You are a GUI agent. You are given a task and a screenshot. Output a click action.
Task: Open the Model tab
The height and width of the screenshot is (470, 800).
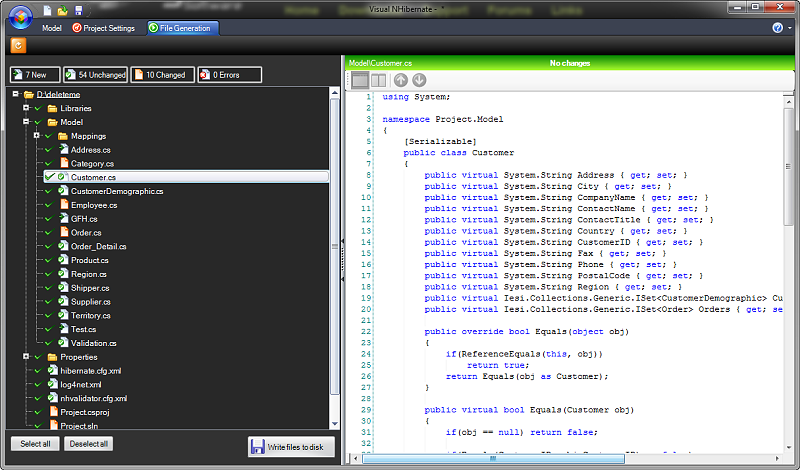tap(51, 28)
